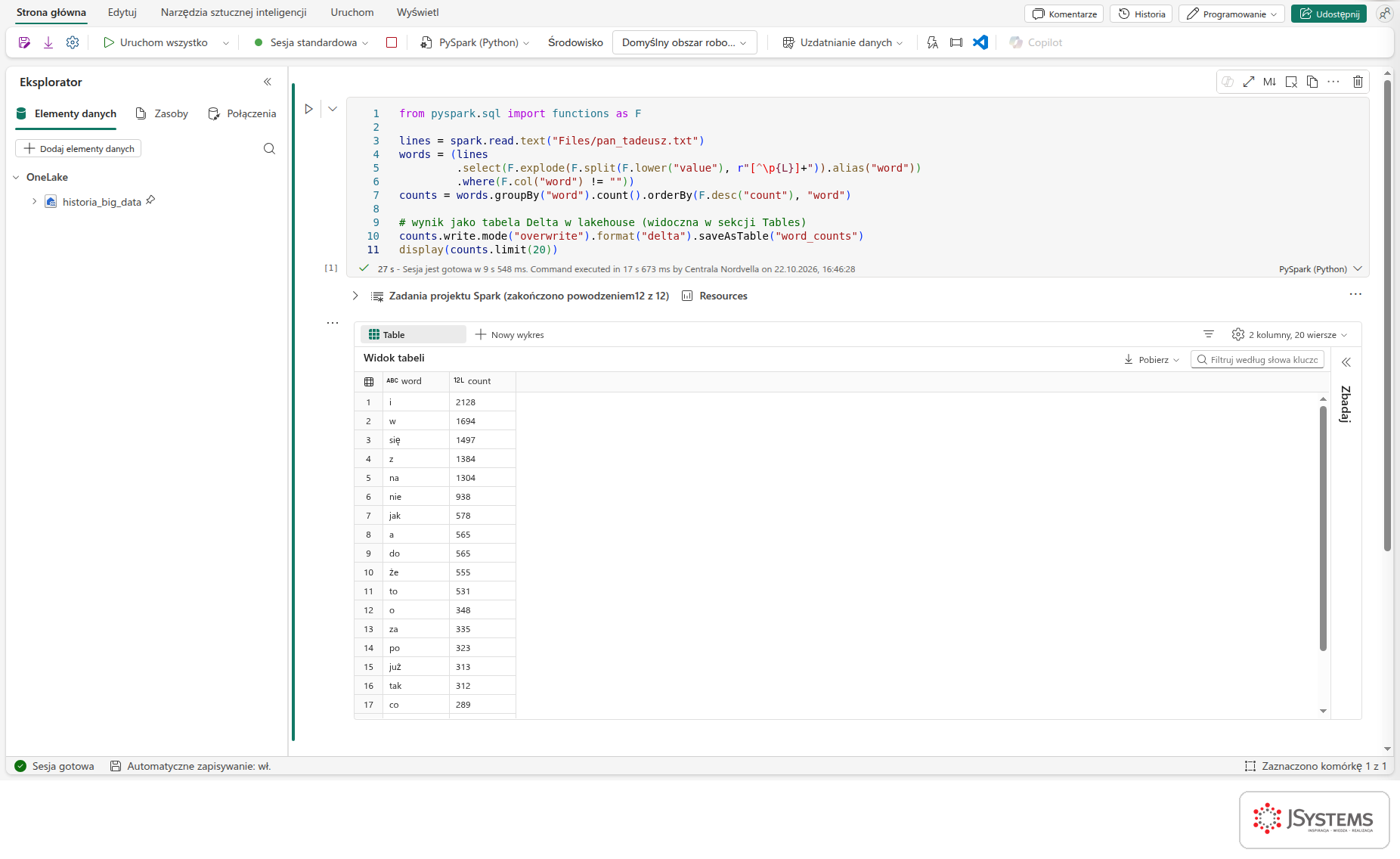Click the variables icon beside the VS Code icon
The image size is (1400, 859).
pyautogui.click(x=956, y=42)
